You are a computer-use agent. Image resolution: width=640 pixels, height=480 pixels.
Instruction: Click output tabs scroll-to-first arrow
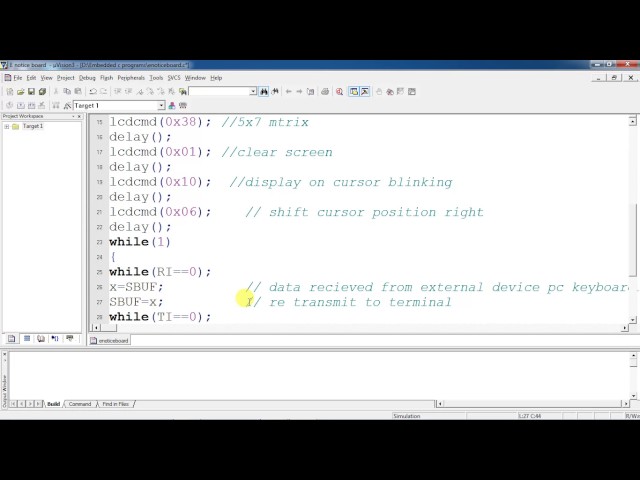[13, 404]
